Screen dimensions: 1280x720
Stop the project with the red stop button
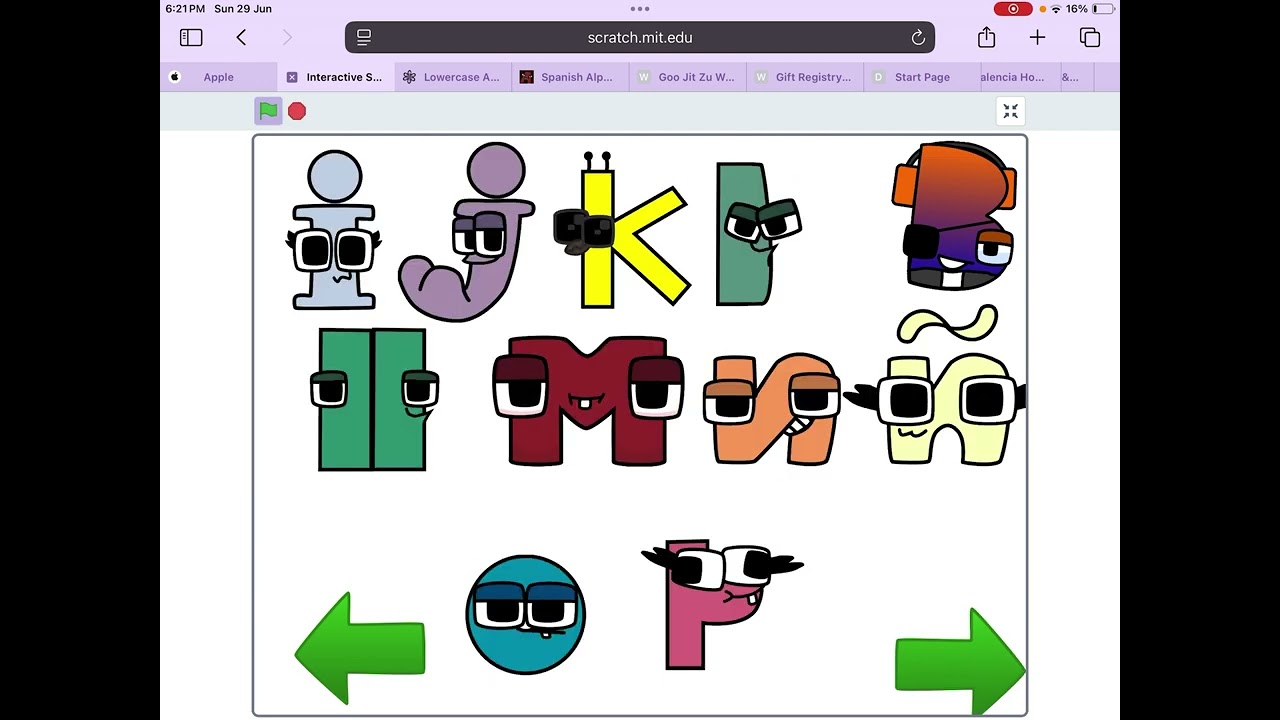pyautogui.click(x=297, y=111)
